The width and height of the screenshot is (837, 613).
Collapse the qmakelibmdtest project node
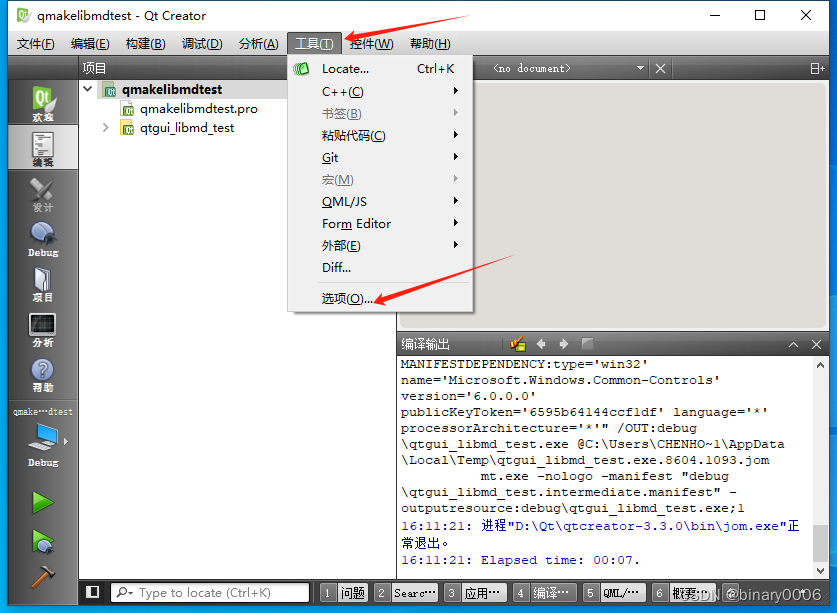click(x=88, y=89)
